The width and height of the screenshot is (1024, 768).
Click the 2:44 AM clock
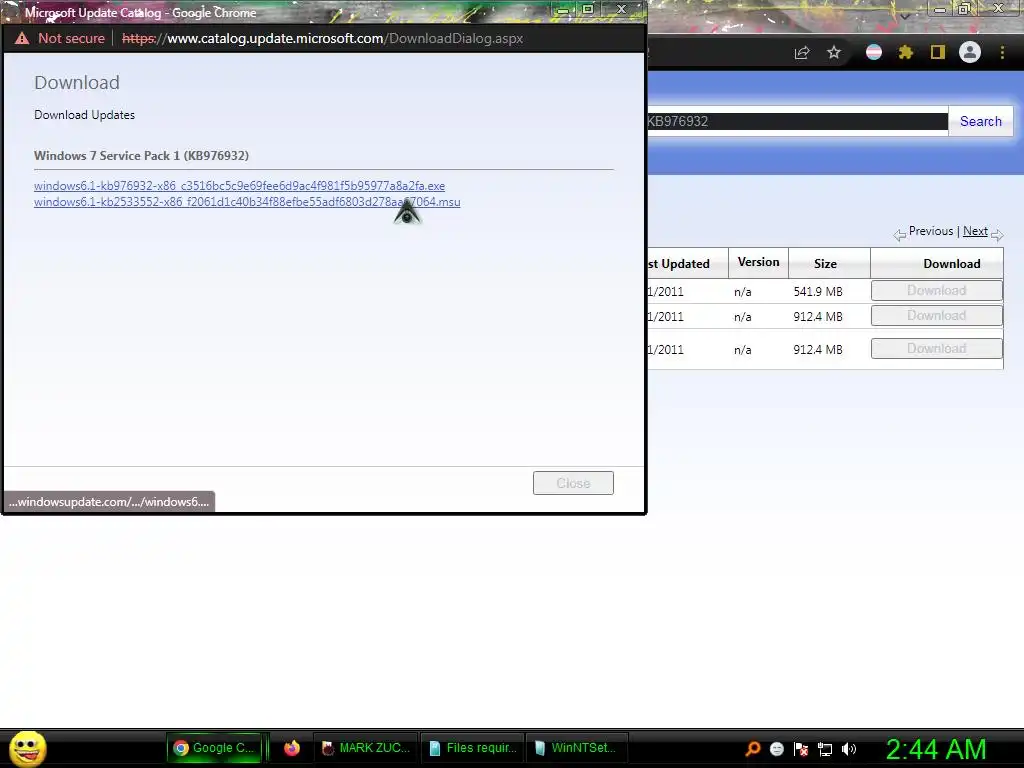(x=935, y=749)
